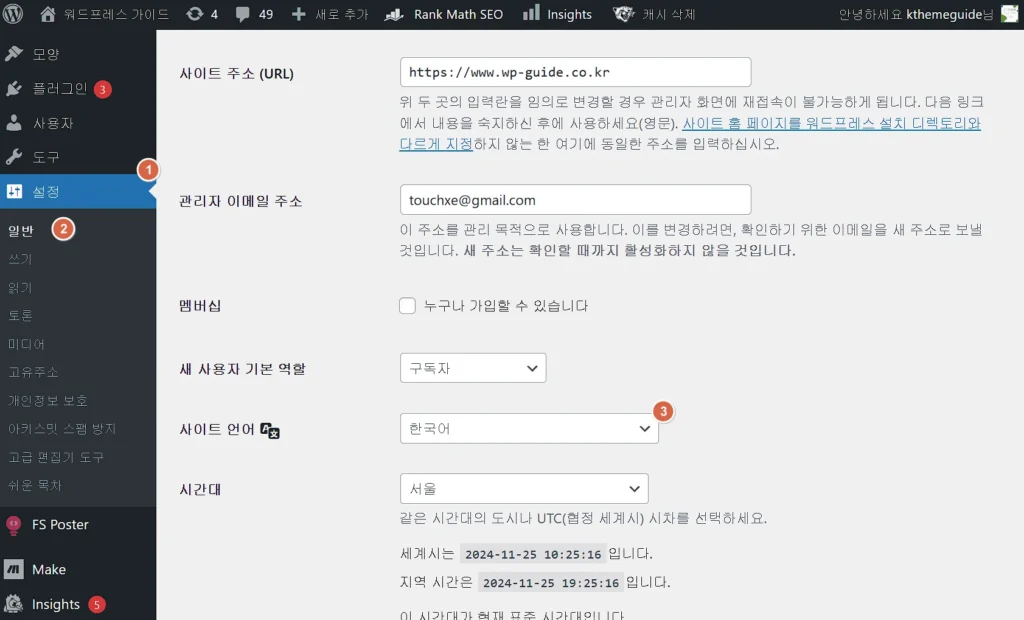Open site home icon 워드프레스 가이드
This screenshot has width=1024, height=620.
tap(48, 14)
